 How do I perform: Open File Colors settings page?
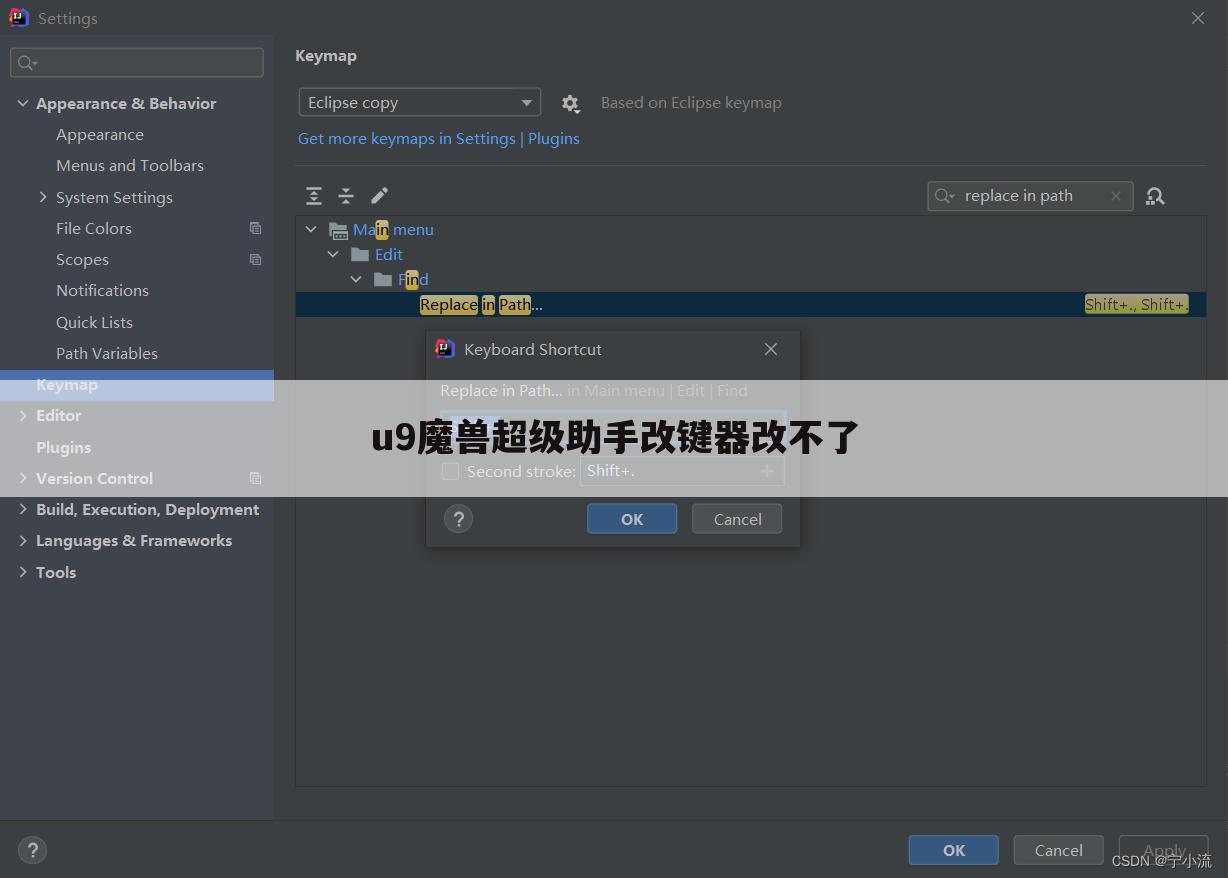point(94,228)
